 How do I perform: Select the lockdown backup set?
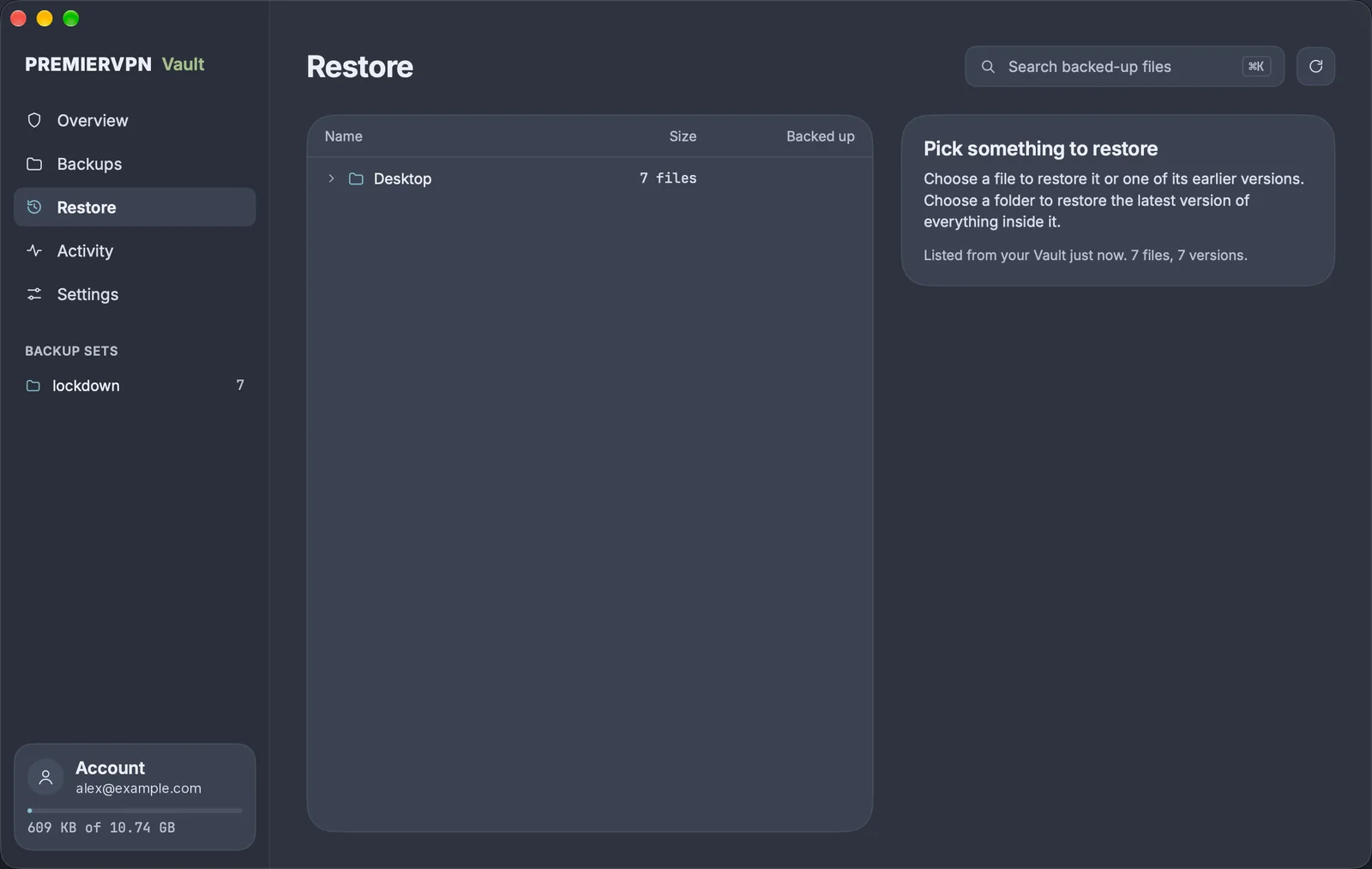[x=135, y=386]
